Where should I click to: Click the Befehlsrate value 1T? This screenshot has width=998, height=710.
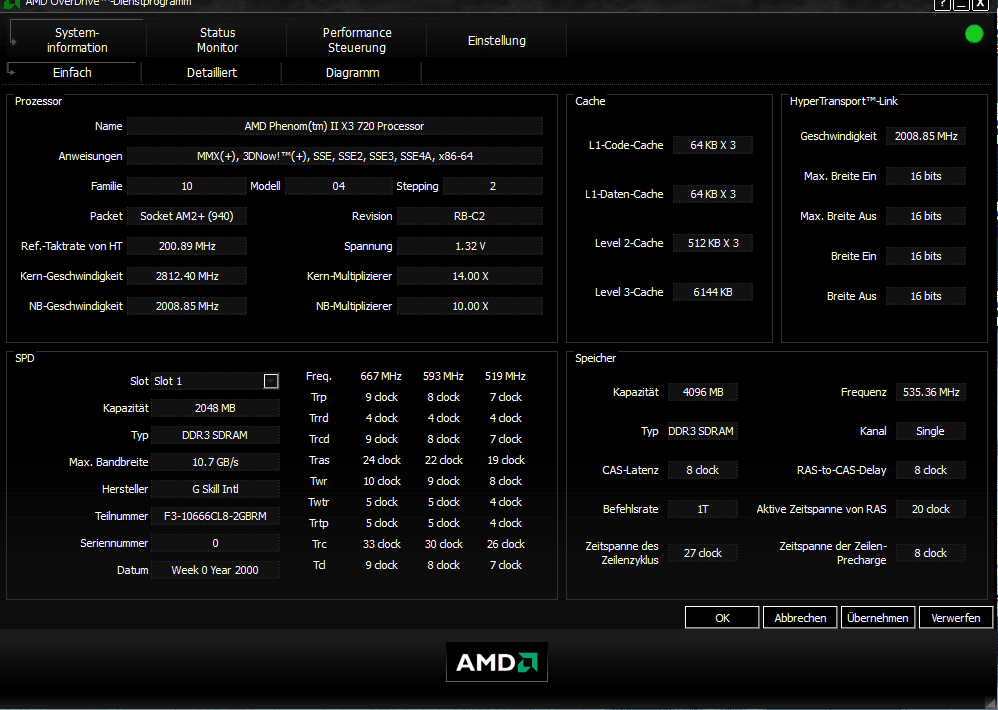click(x=703, y=509)
